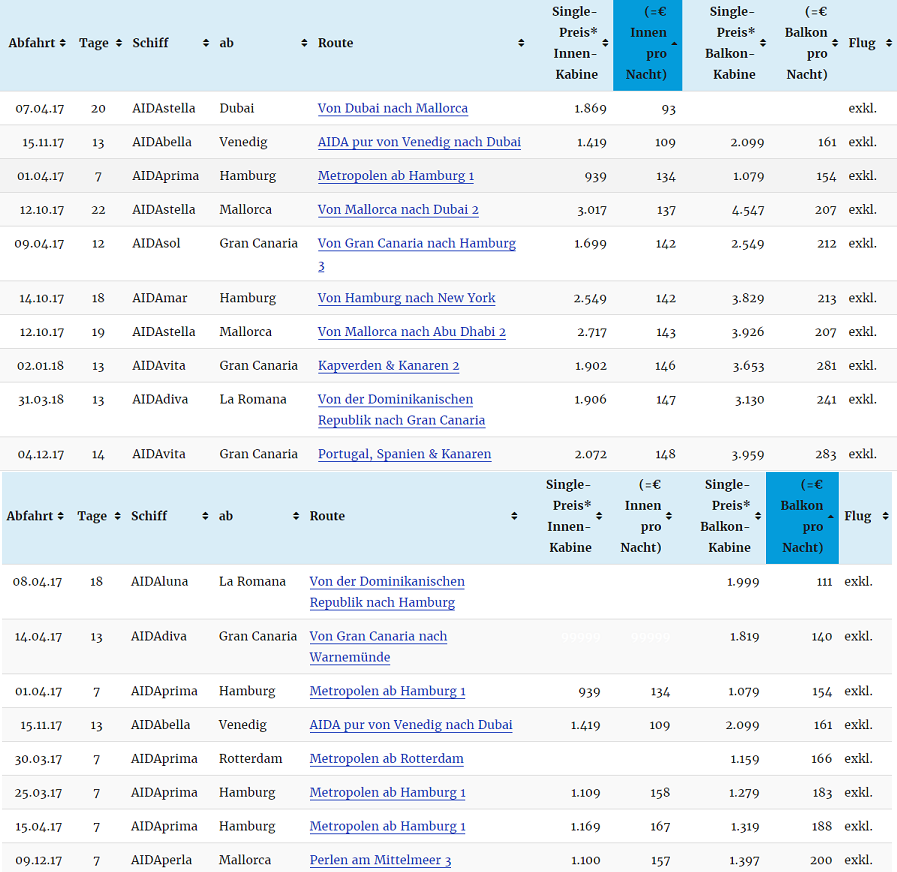The width and height of the screenshot is (897, 872).
Task: Select AIDAperla ship cell
Action: [x=161, y=861]
